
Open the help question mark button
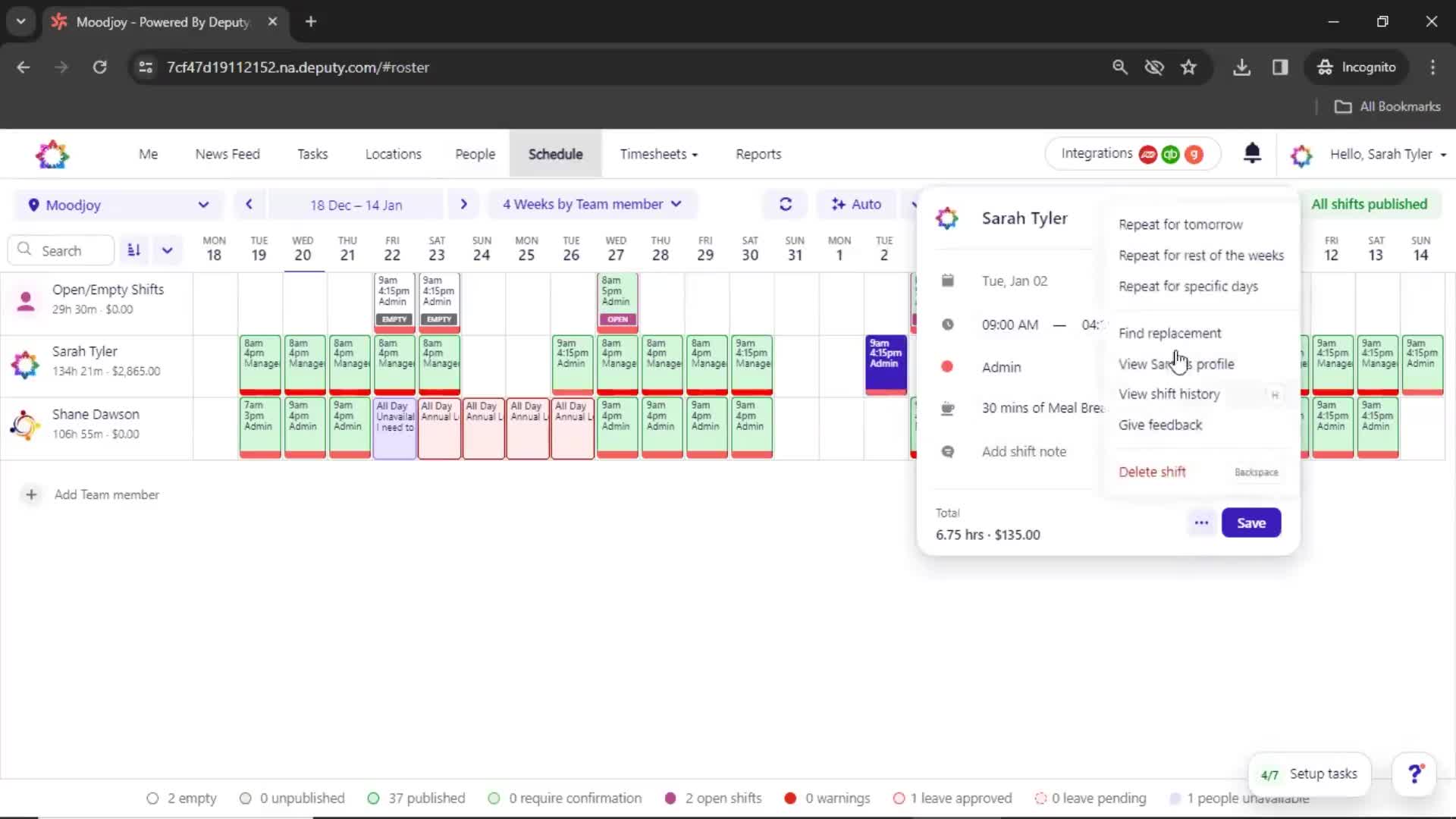pos(1414,774)
